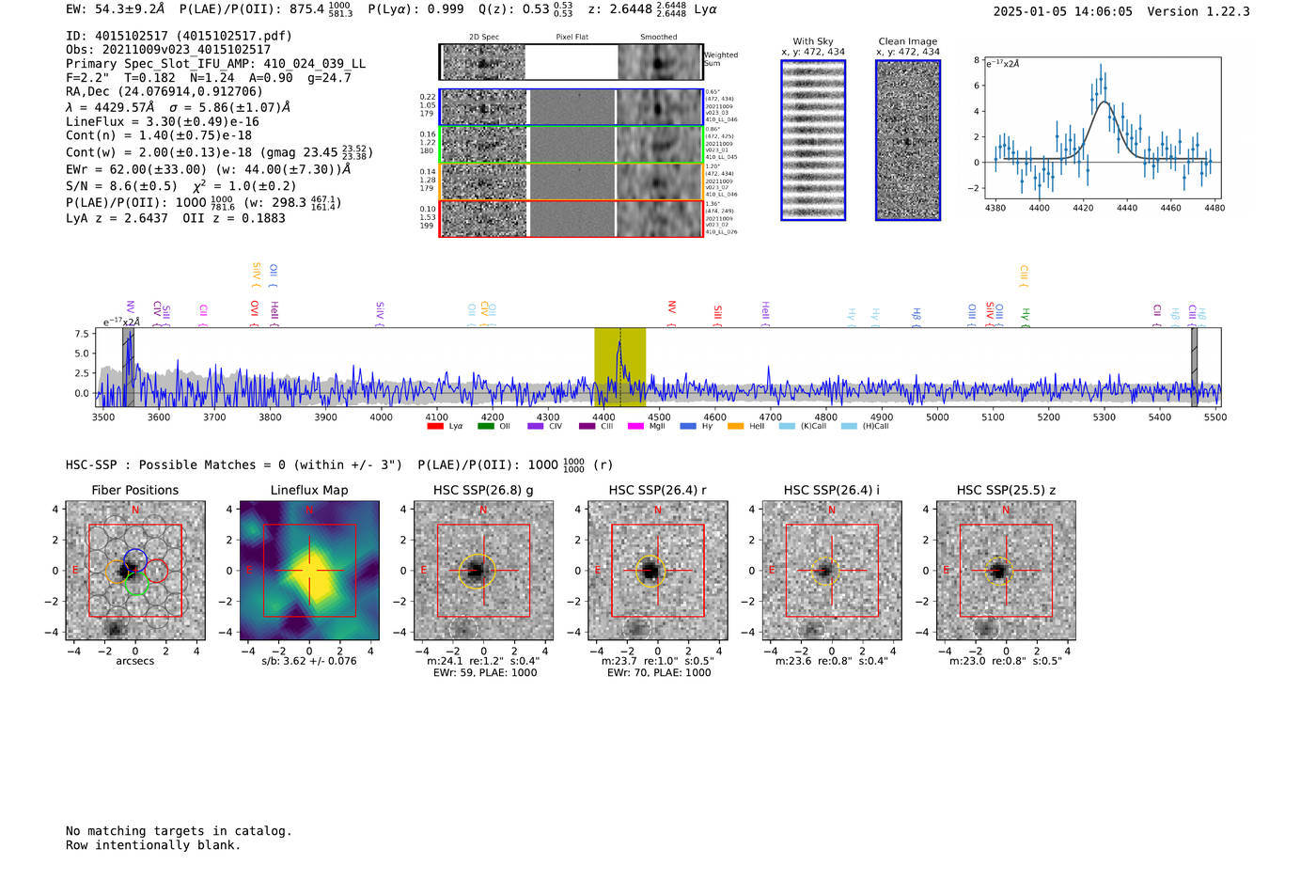Click the 2D Spec column header
The image size is (1316, 896).
coord(484,38)
